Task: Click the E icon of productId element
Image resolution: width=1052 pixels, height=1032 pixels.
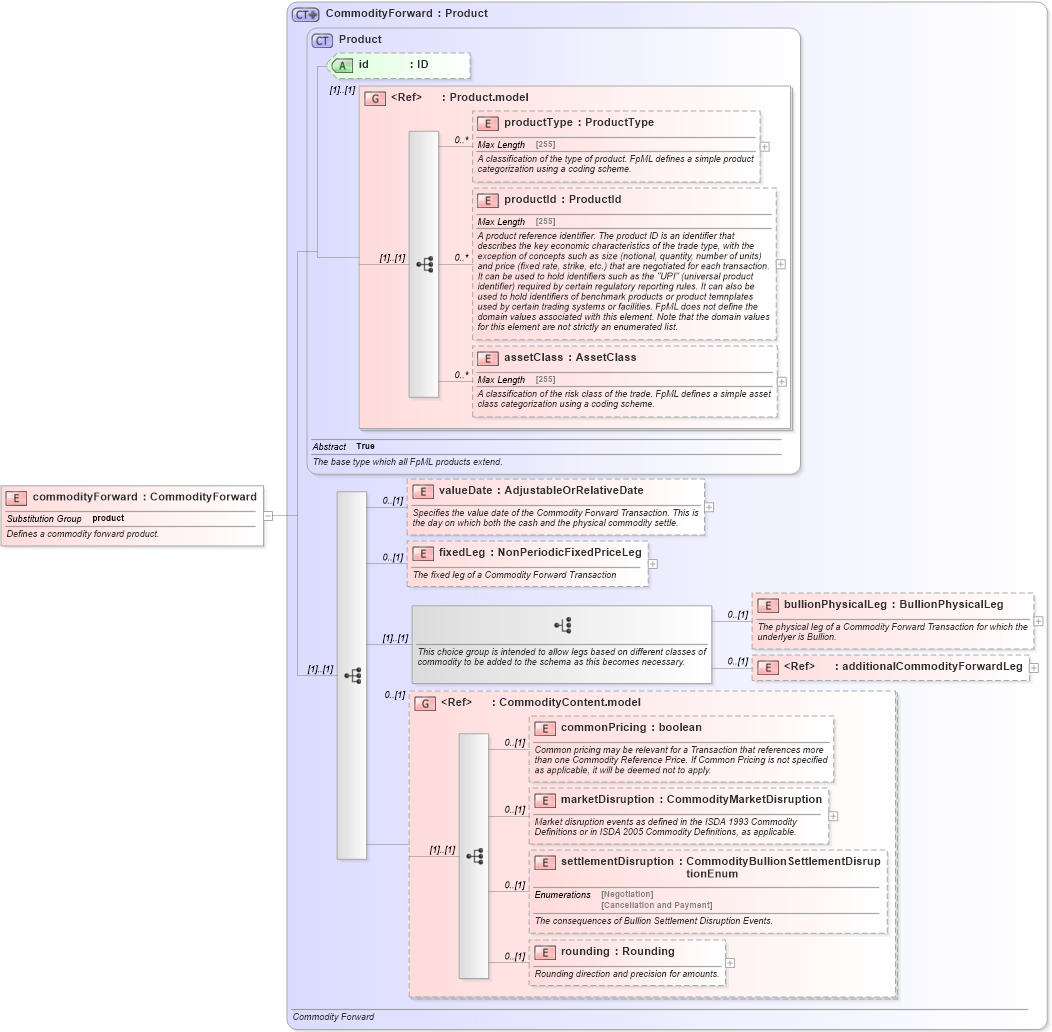Action: tap(488, 201)
